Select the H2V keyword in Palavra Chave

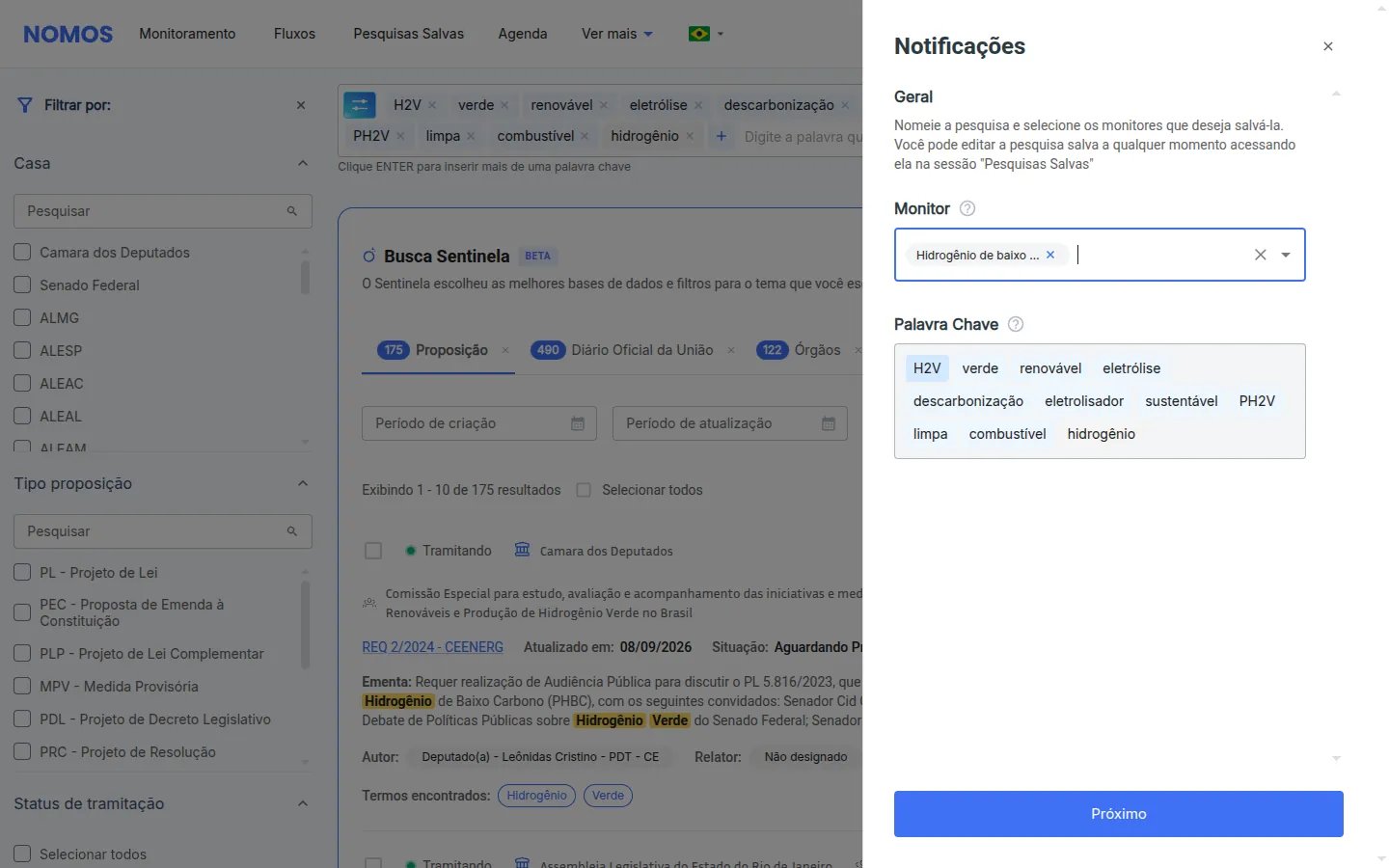[x=927, y=368]
